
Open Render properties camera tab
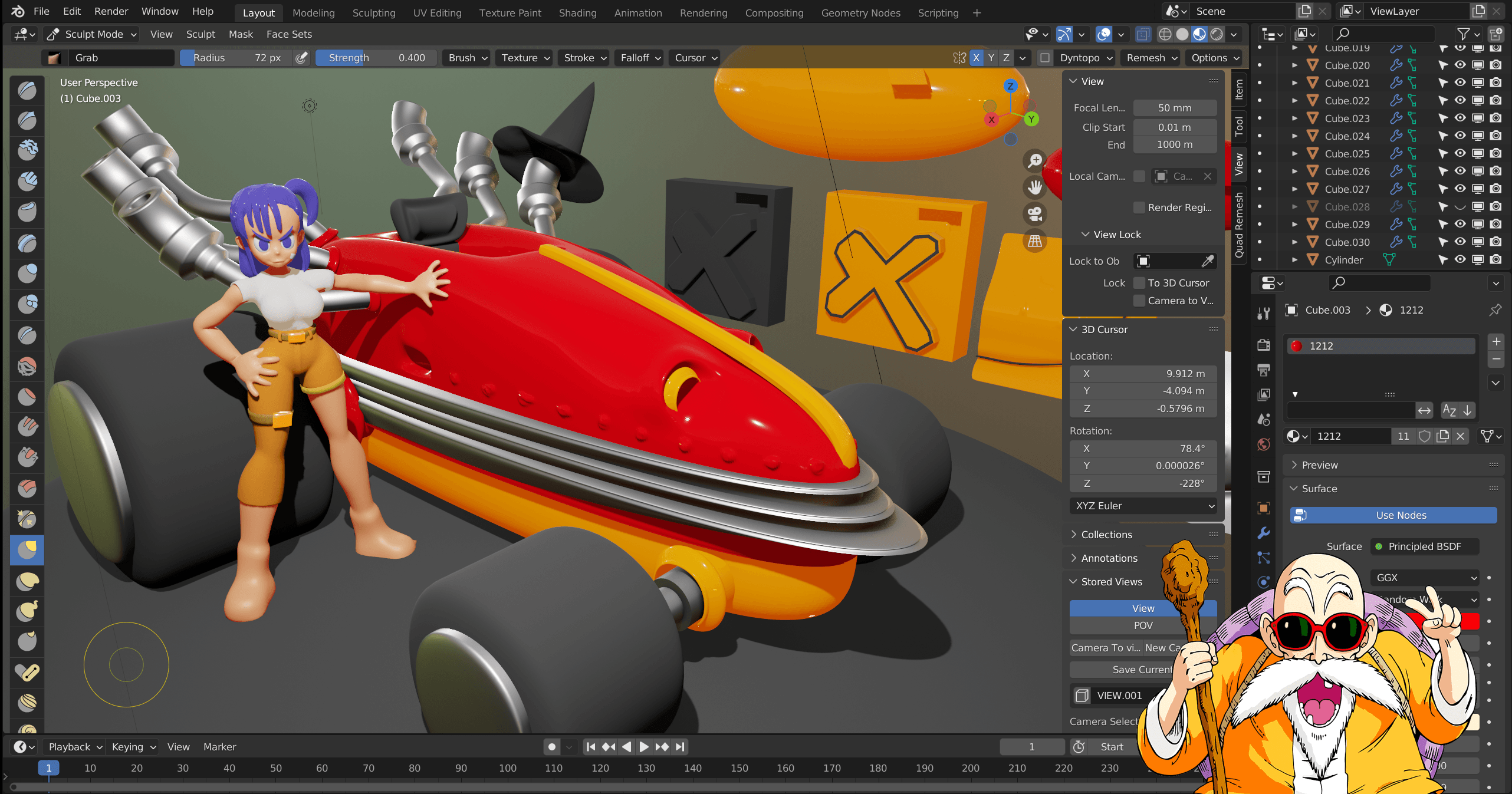click(1263, 344)
